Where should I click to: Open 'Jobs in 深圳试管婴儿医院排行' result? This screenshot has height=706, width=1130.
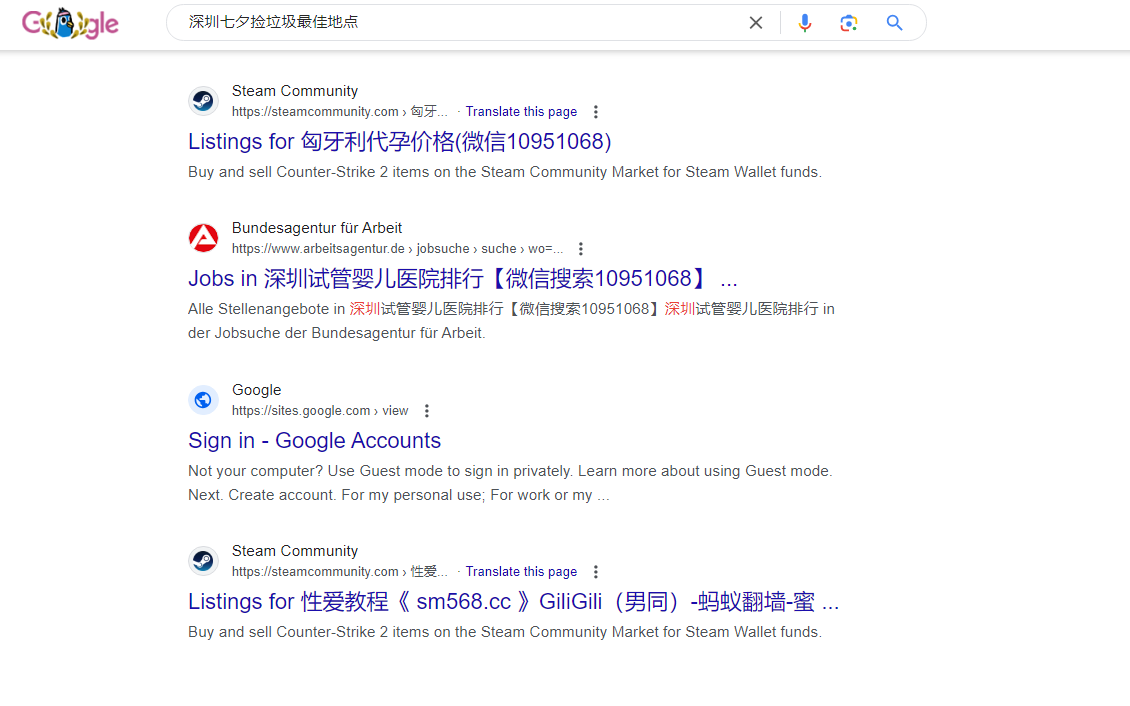pyautogui.click(x=463, y=278)
